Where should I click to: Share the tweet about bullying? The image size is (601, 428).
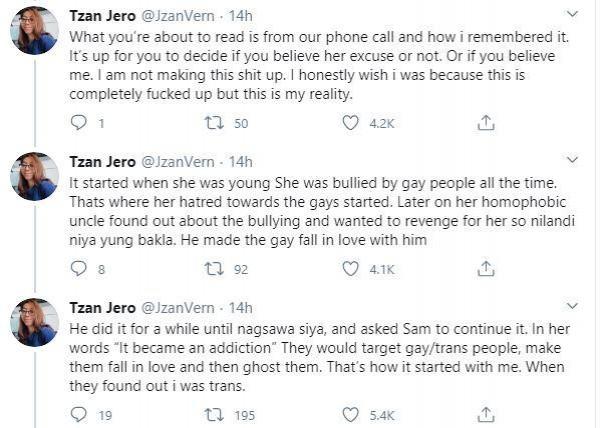(486, 268)
